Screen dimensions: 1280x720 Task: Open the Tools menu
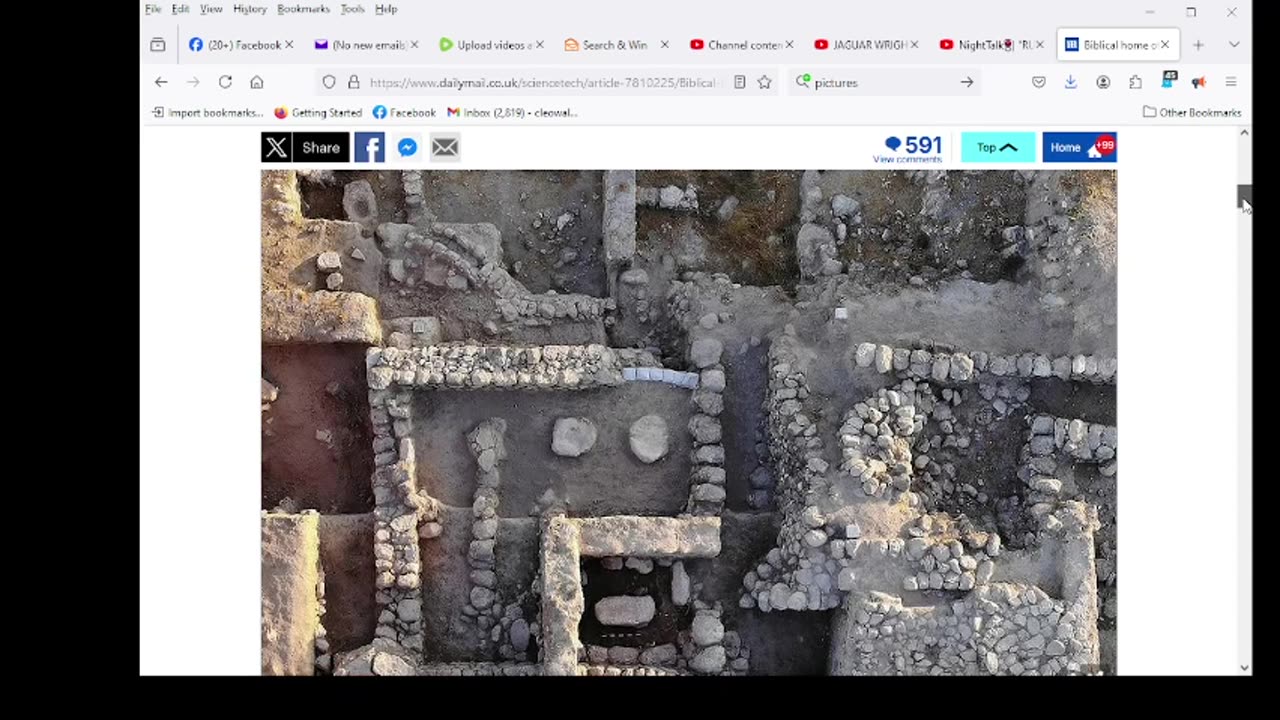(x=352, y=9)
